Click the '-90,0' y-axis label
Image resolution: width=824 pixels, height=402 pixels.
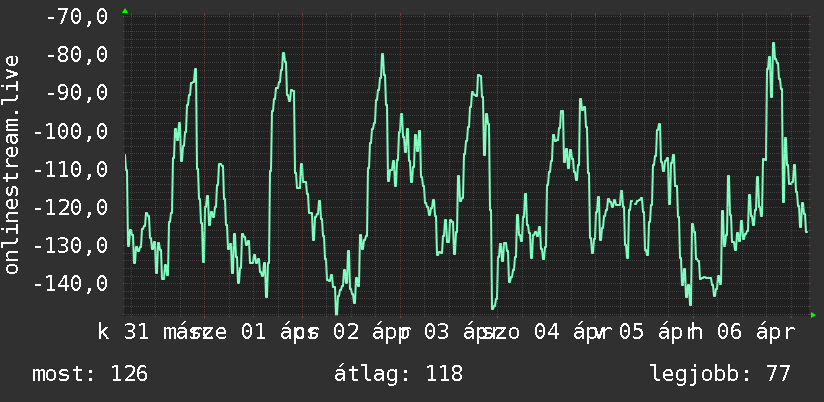coord(77,93)
